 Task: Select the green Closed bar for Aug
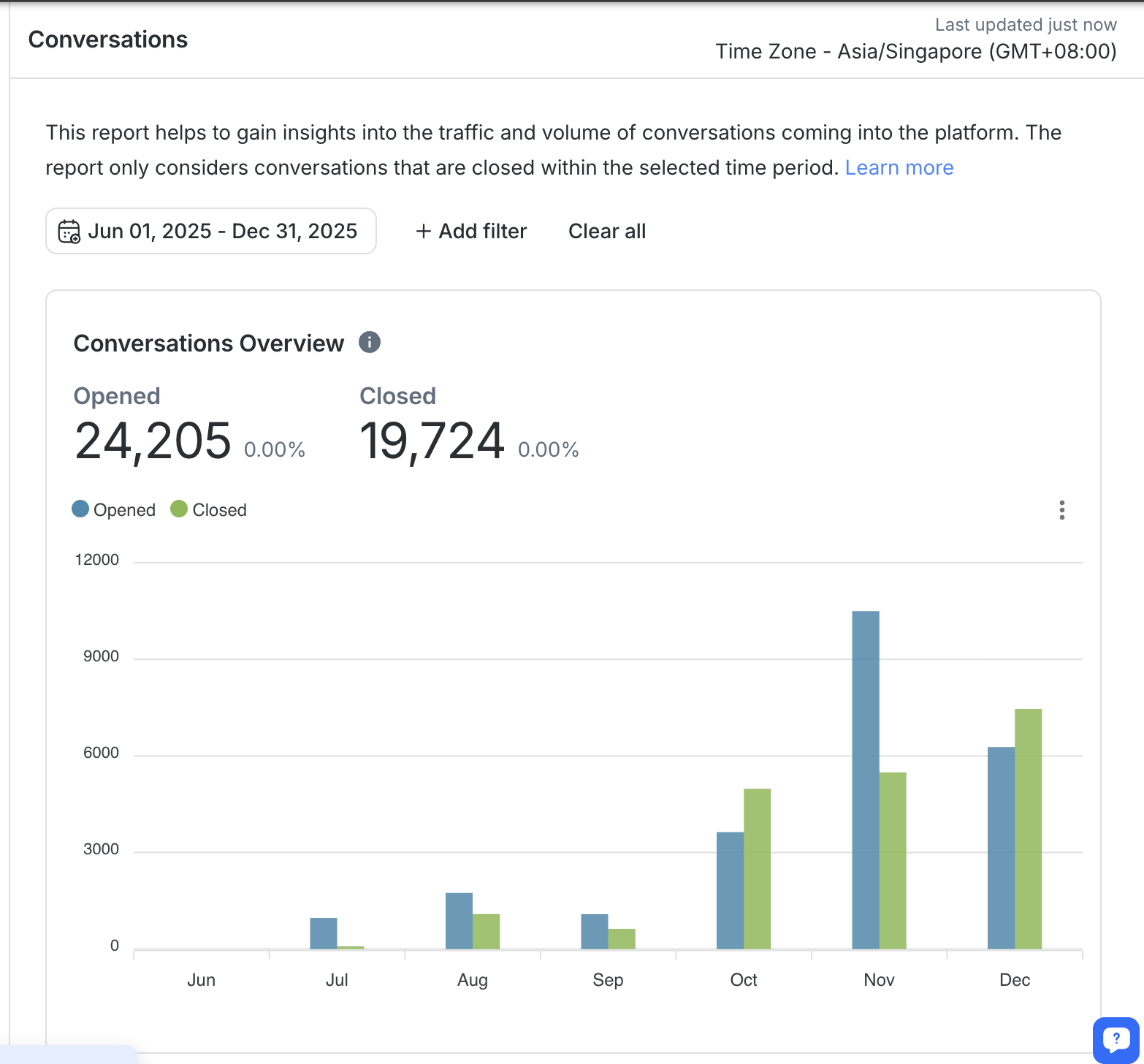[x=486, y=931]
